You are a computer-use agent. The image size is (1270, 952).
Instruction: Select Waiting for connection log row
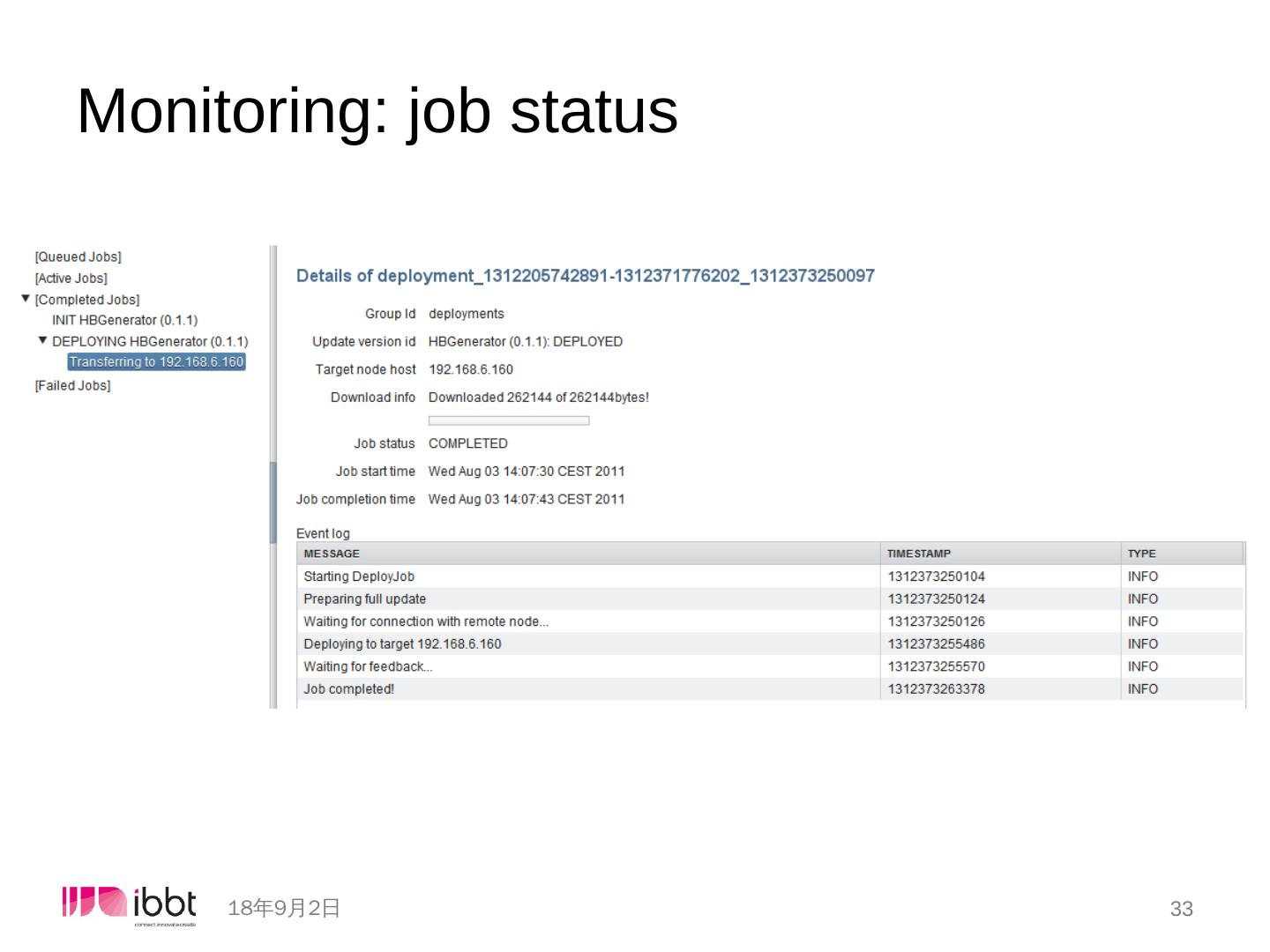[426, 621]
